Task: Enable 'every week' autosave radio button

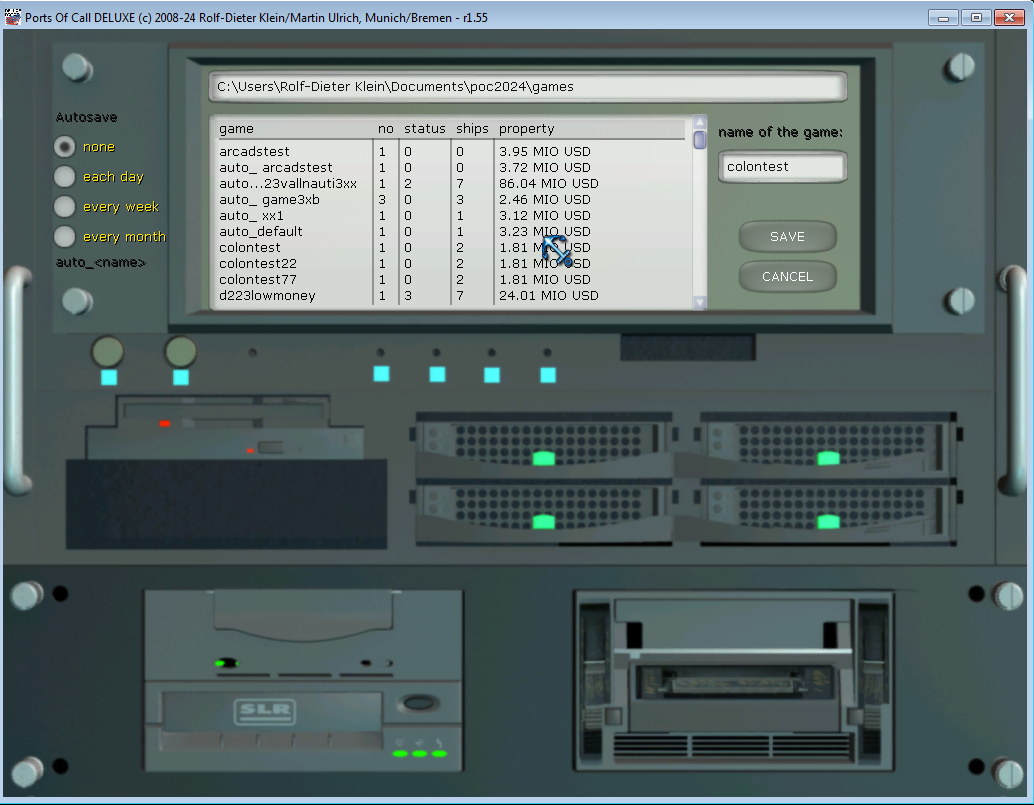Action: click(x=65, y=206)
